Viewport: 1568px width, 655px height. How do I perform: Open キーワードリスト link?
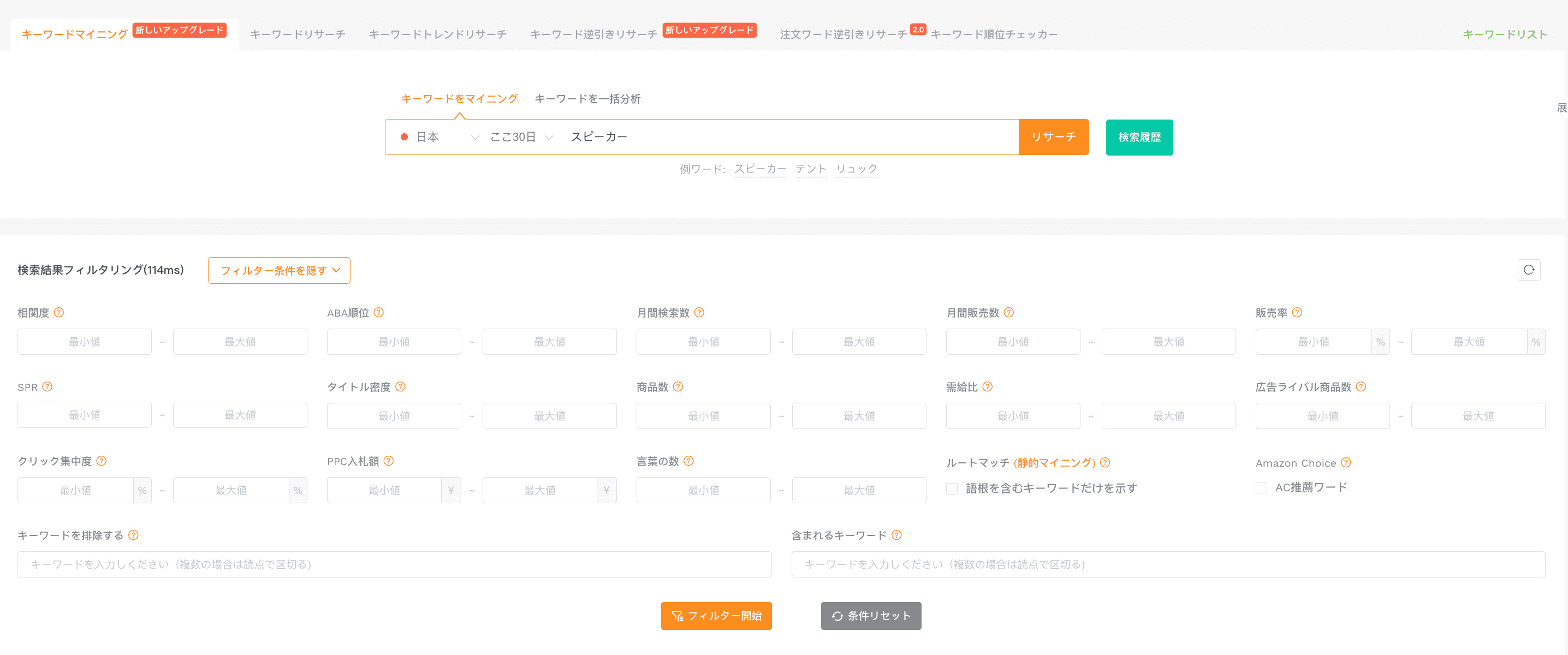tap(1505, 34)
